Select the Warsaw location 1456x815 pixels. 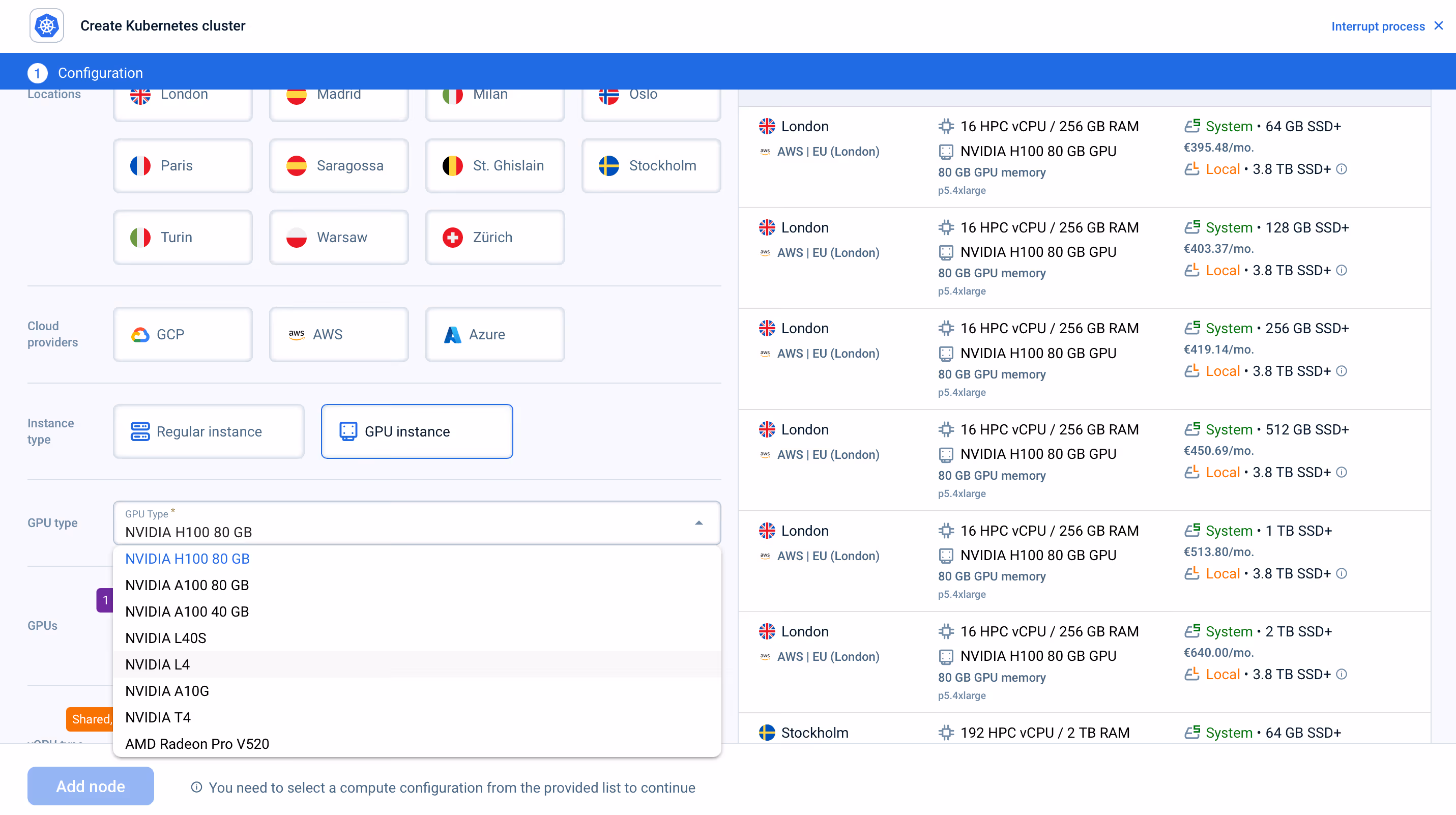[x=339, y=238]
